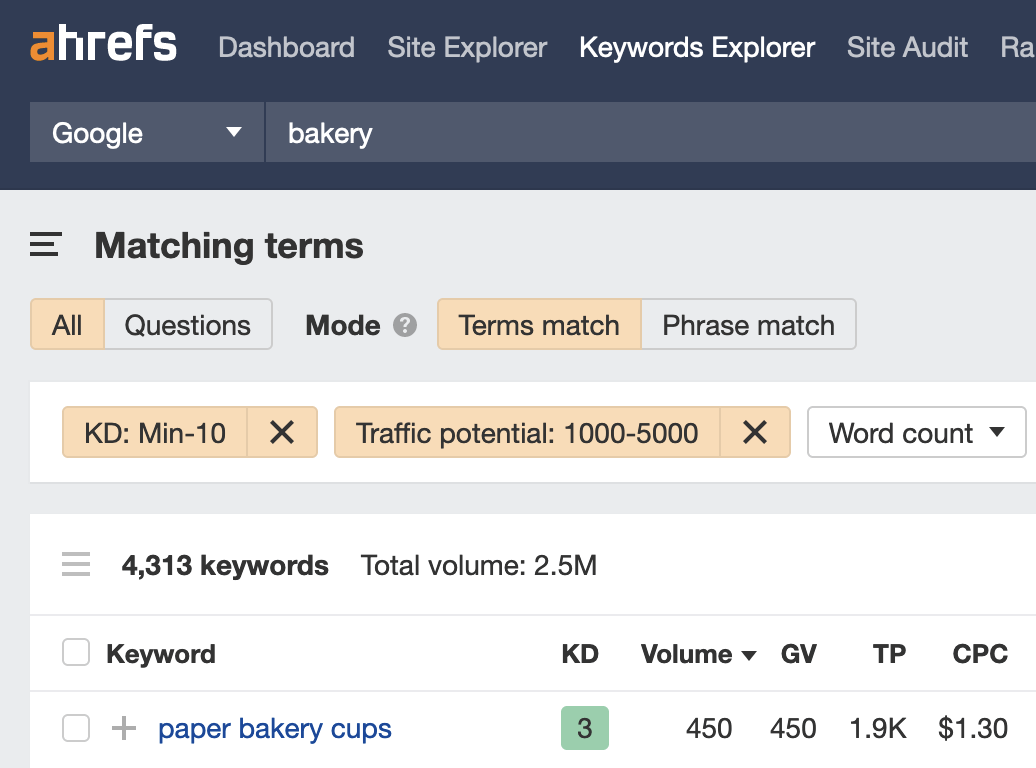Open the filters panel via the hamburger icon
The image size is (1036, 768).
coord(44,245)
